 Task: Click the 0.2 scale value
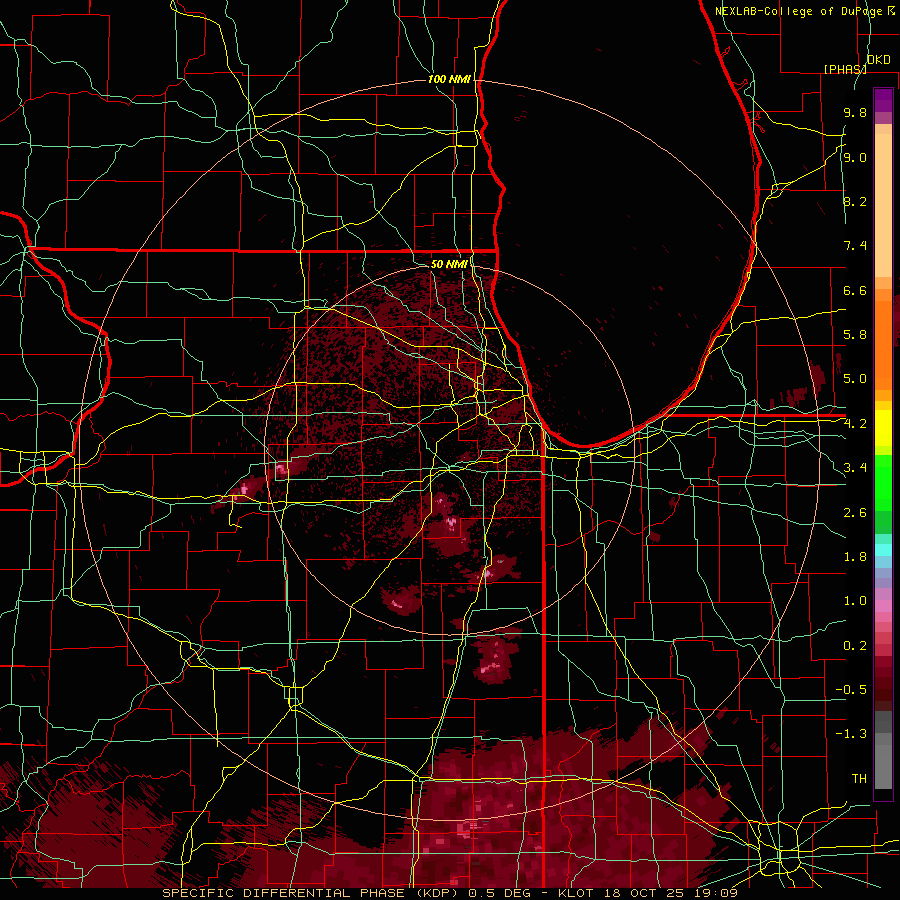(x=855, y=646)
